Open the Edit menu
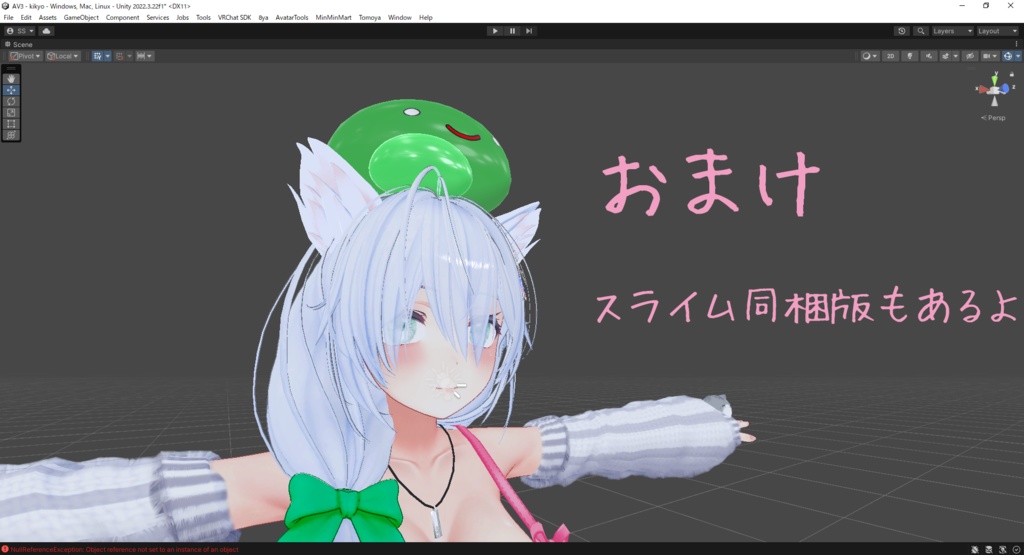The image size is (1024, 555). (26, 18)
